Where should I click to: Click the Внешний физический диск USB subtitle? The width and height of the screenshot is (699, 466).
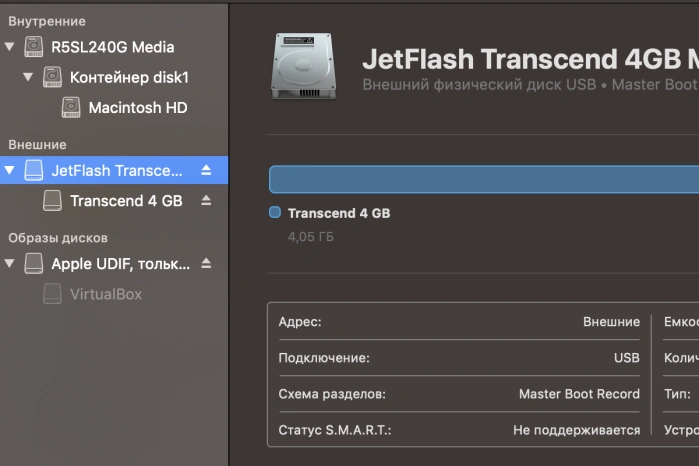pos(479,84)
